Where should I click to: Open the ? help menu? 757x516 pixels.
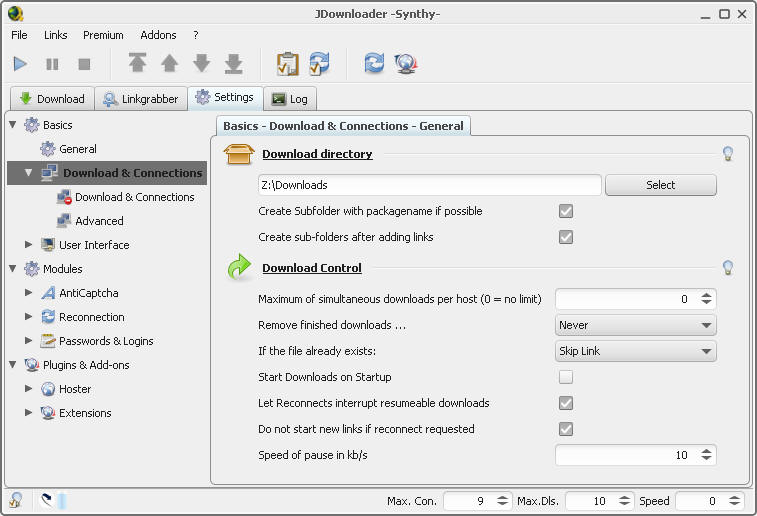pos(196,35)
